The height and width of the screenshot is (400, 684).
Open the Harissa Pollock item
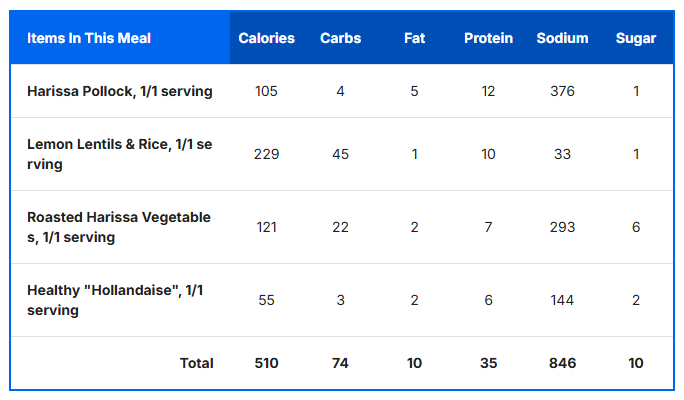[119, 91]
